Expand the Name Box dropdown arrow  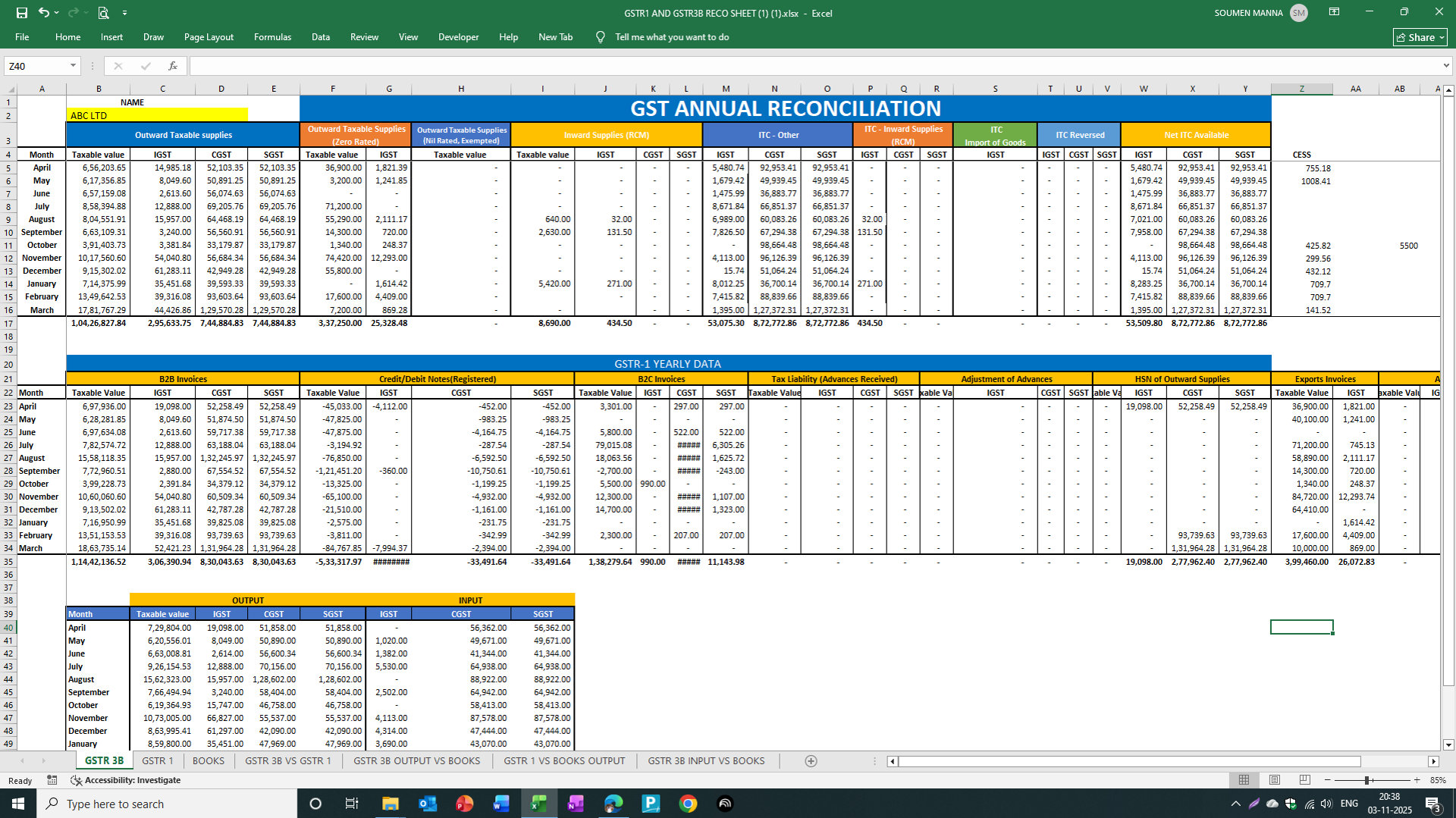click(73, 66)
